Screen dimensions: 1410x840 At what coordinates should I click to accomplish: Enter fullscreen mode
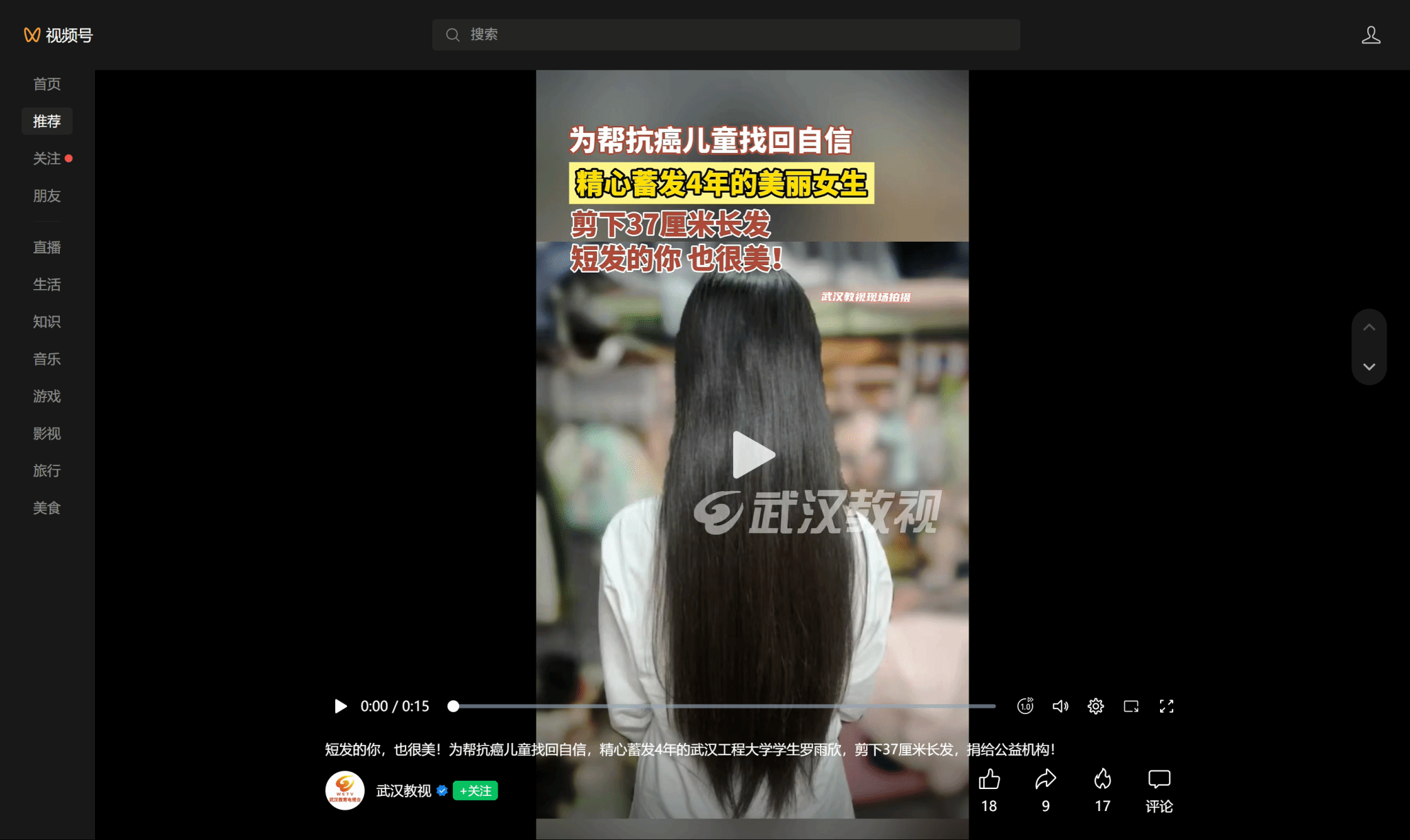[1166, 706]
